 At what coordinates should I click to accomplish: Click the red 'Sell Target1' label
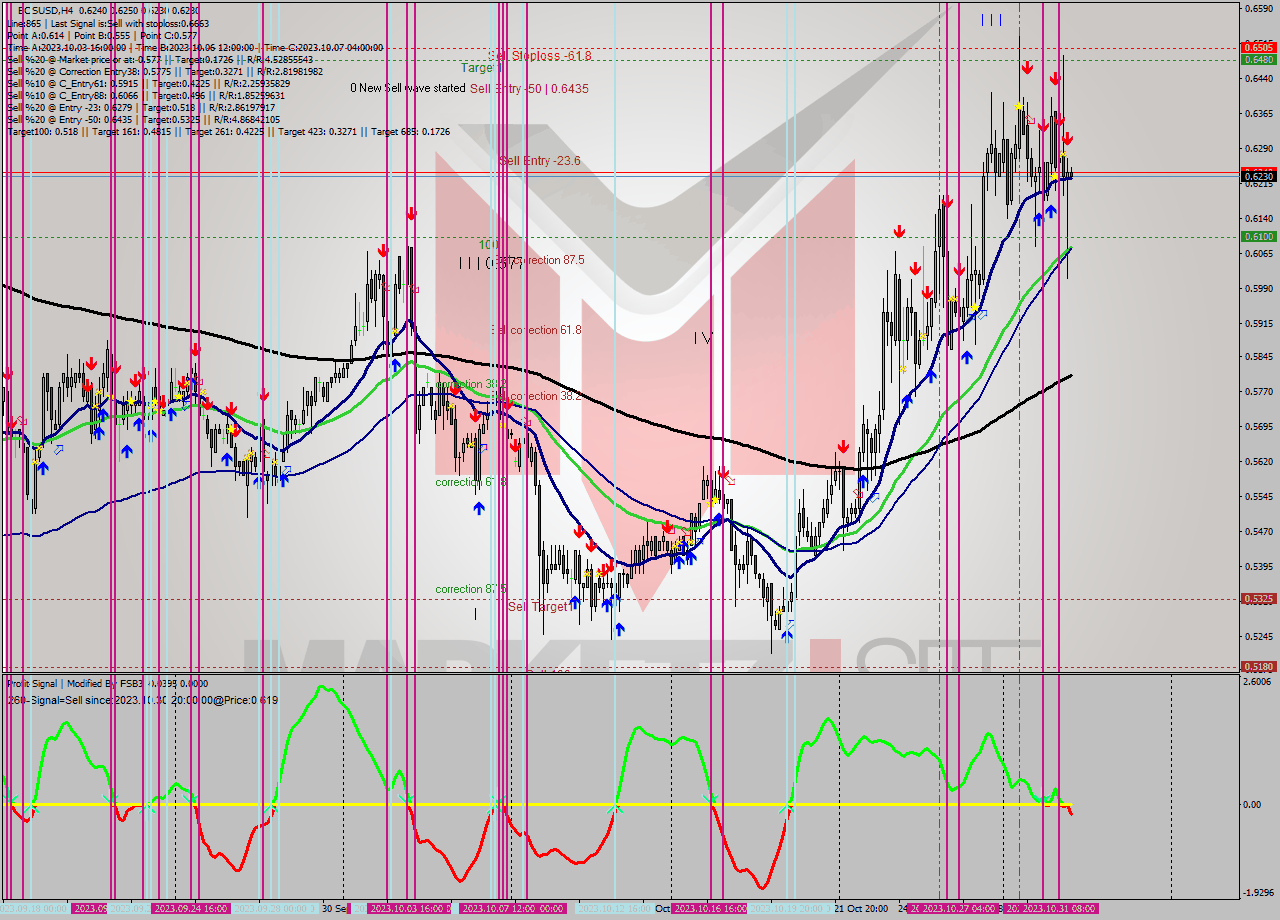[x=541, y=606]
